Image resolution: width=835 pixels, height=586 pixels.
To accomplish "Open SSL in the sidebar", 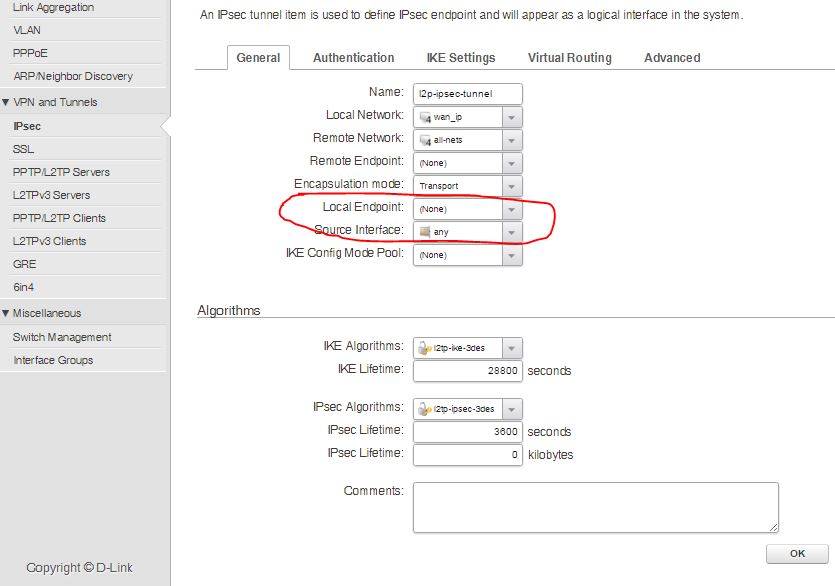I will click(23, 149).
